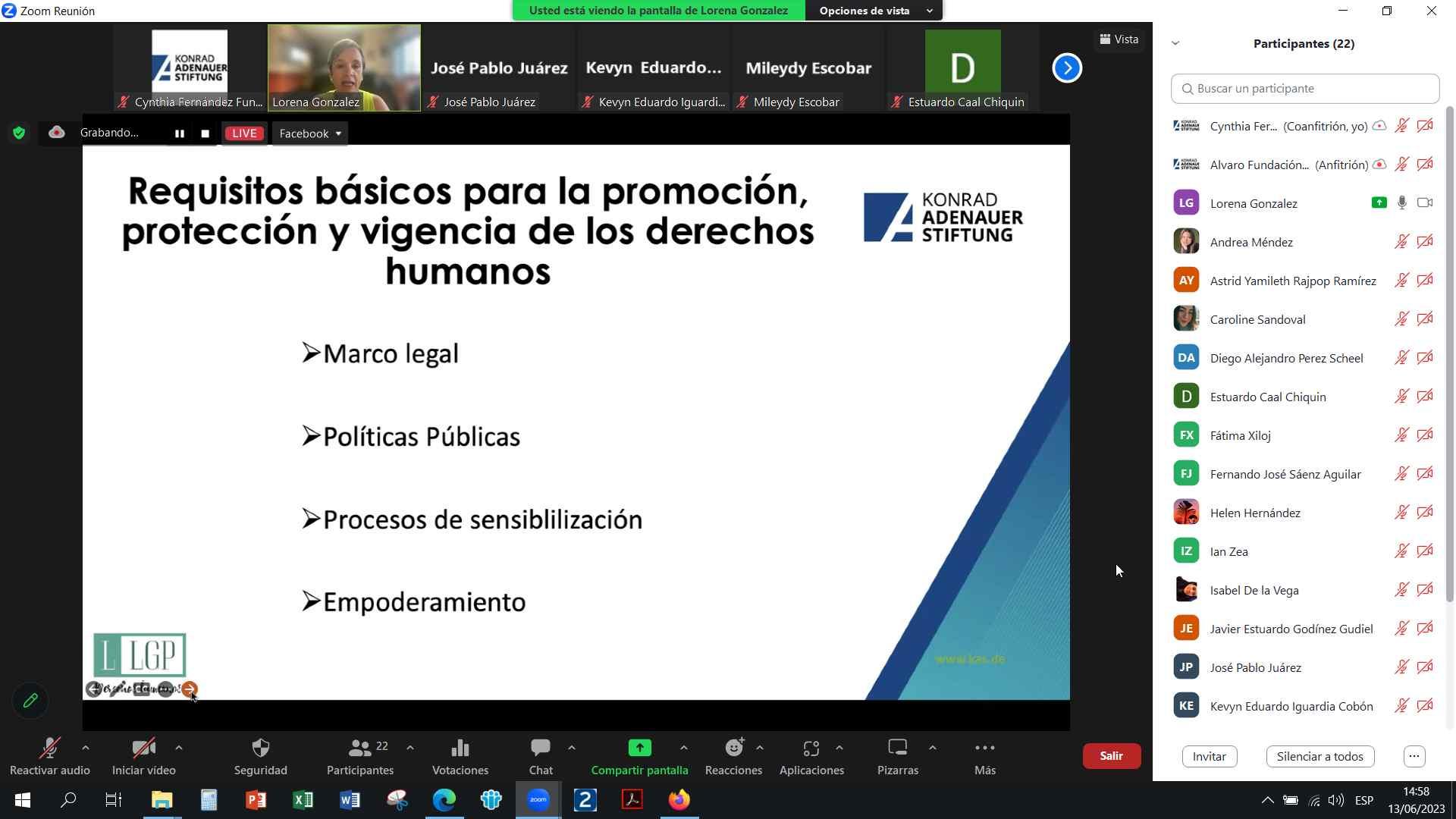
Task: Toggle Iniciar vídeo camera on
Action: [143, 748]
